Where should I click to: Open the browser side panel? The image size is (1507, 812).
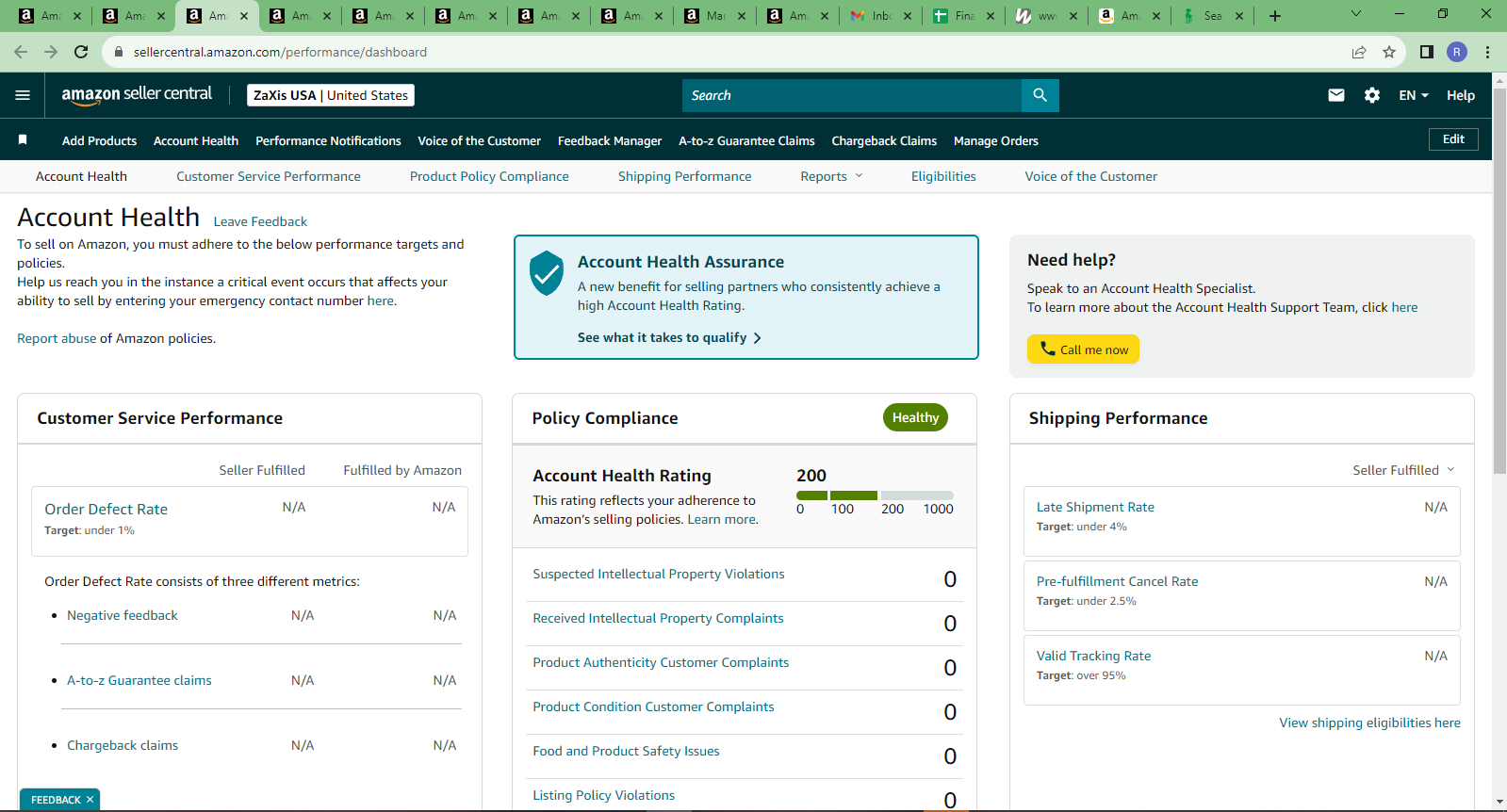click(1427, 52)
